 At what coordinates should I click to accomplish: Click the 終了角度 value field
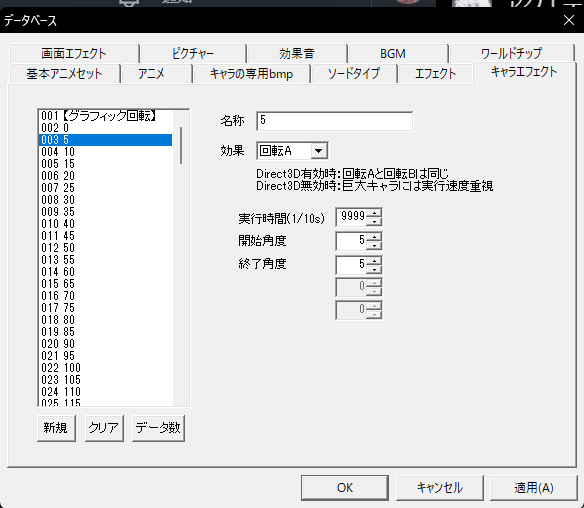pos(351,264)
